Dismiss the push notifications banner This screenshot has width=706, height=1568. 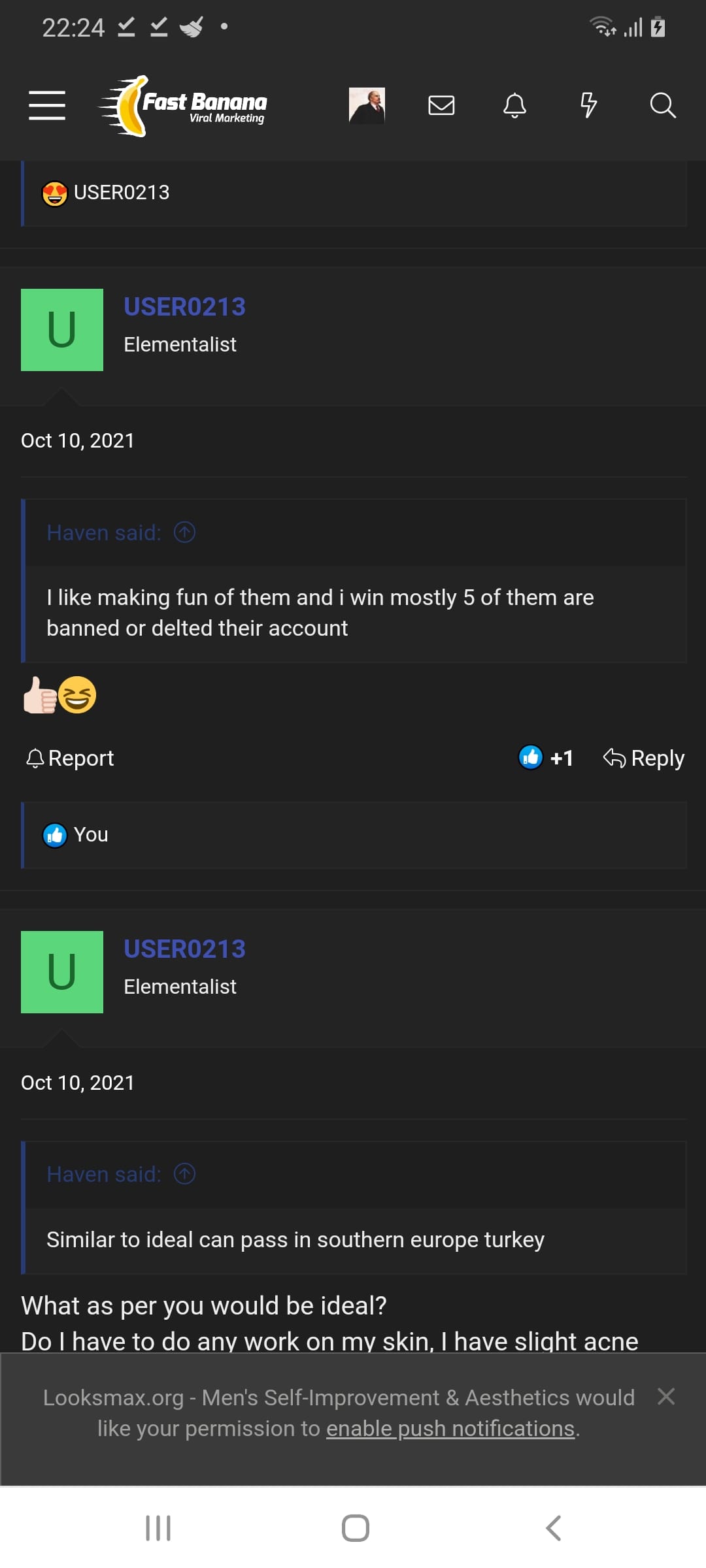point(666,1396)
